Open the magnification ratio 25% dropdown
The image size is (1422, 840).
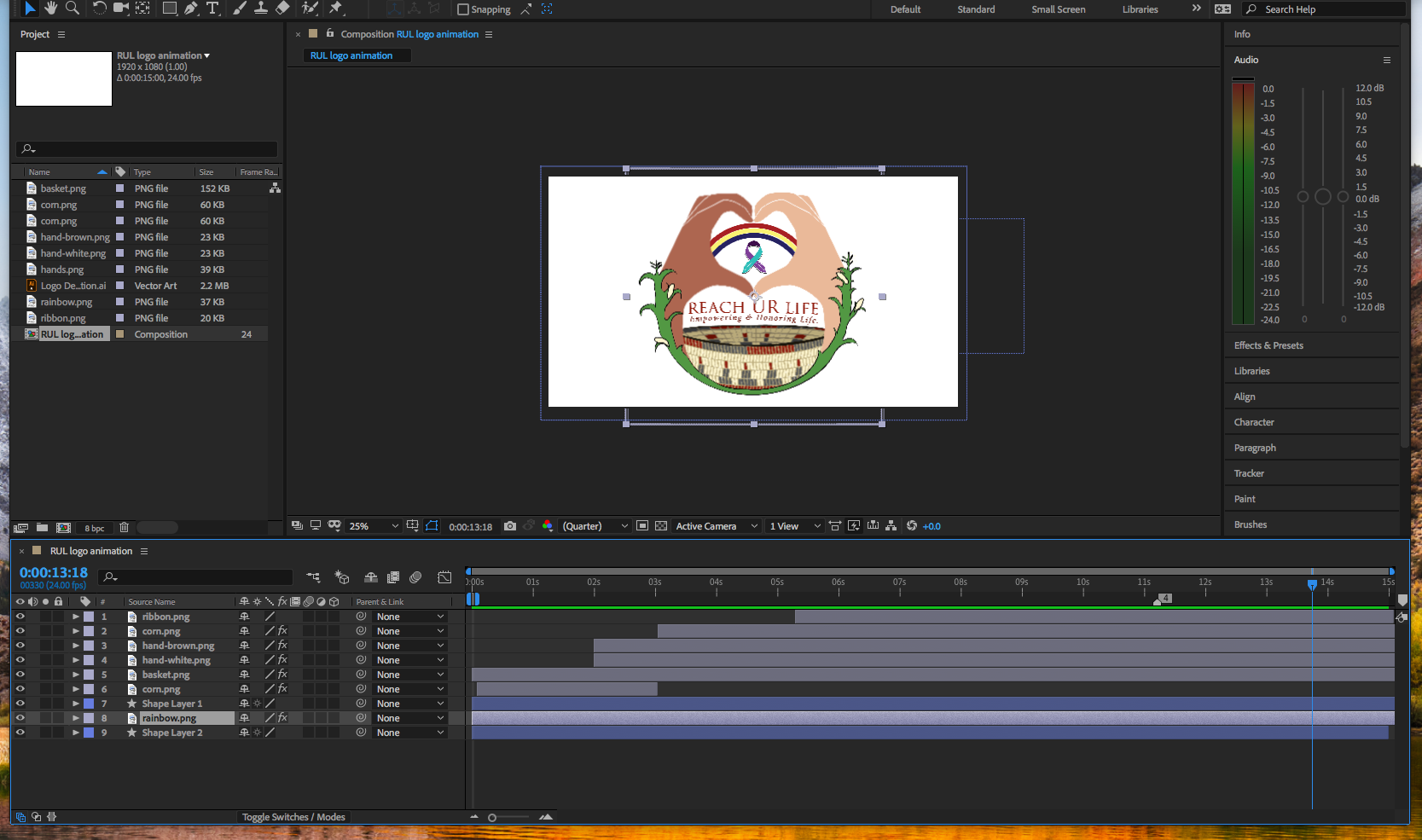373,526
